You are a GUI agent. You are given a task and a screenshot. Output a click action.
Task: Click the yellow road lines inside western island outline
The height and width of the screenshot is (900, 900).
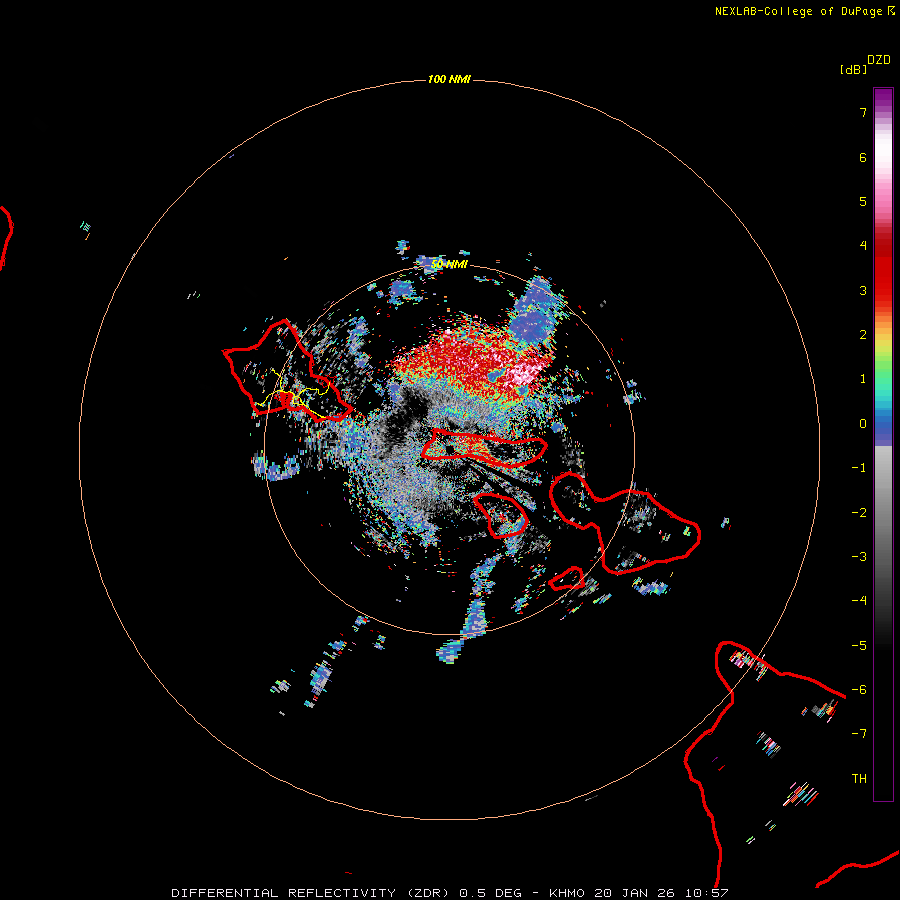pyautogui.click(x=293, y=395)
